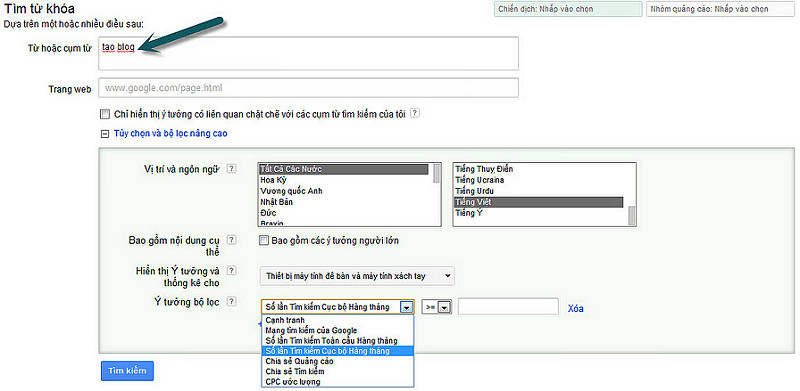Select Tiếng Ý in language list
Viewport: 800px width, 391px height.
538,213
